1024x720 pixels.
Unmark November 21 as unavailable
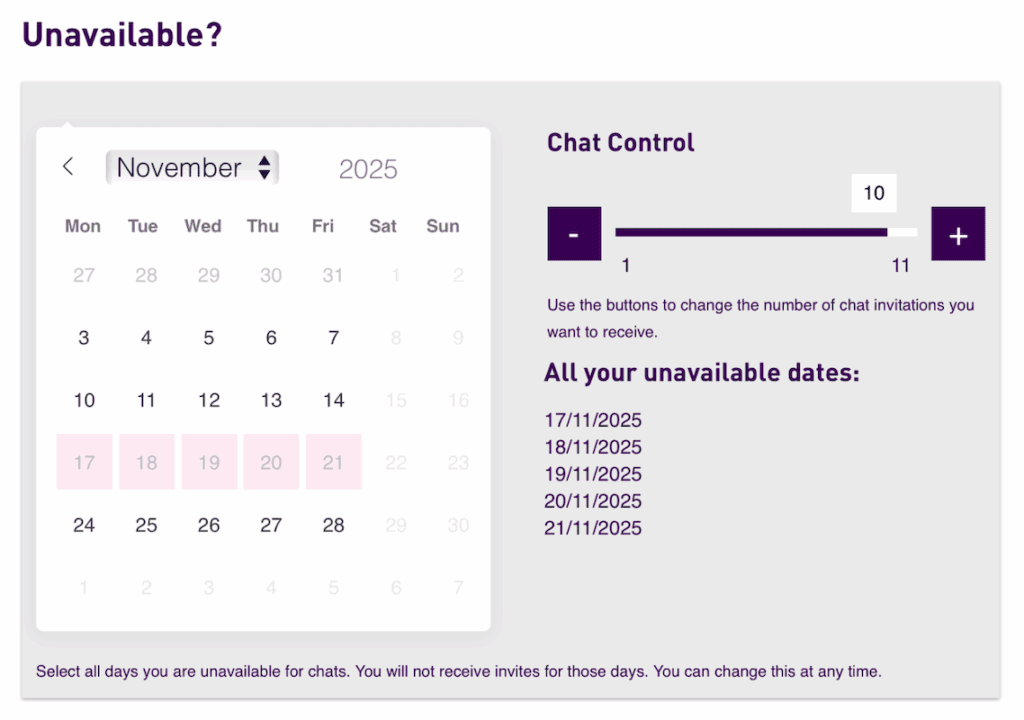coord(333,462)
